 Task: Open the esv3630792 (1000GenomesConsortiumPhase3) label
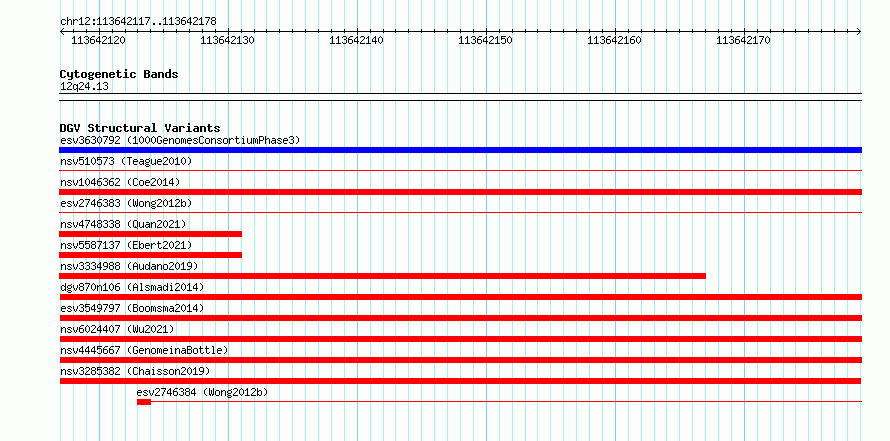coord(180,140)
